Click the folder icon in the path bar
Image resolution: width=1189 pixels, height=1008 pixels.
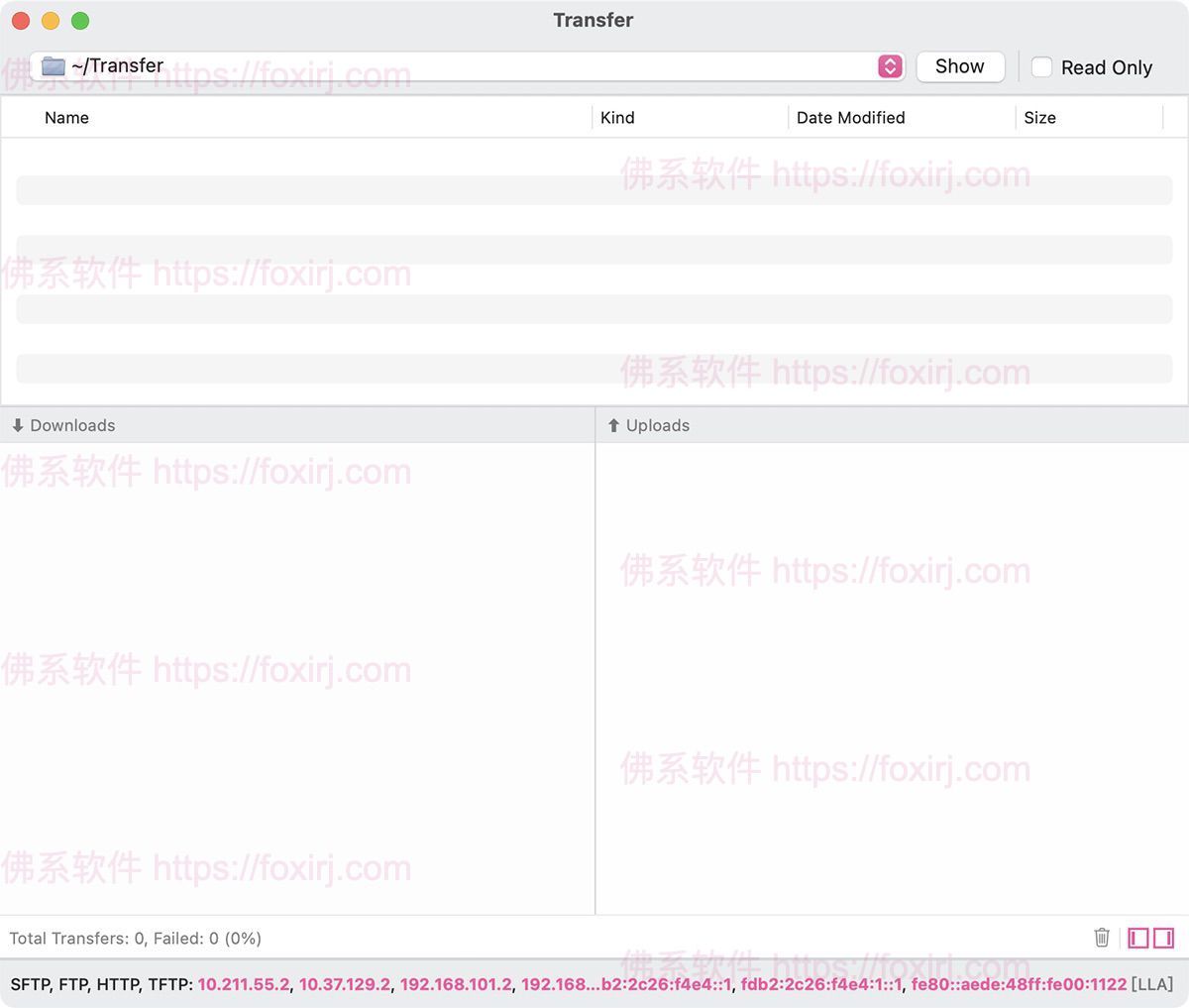[x=52, y=65]
